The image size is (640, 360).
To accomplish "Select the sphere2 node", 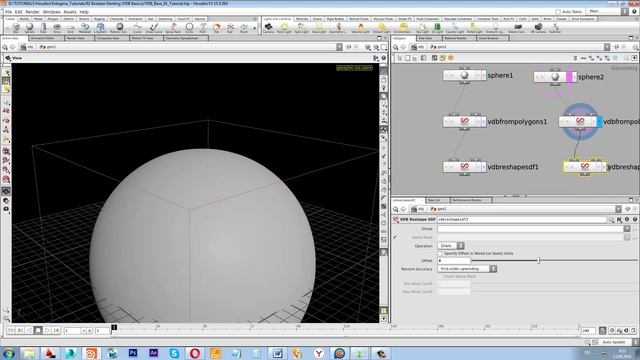I will click(x=555, y=77).
